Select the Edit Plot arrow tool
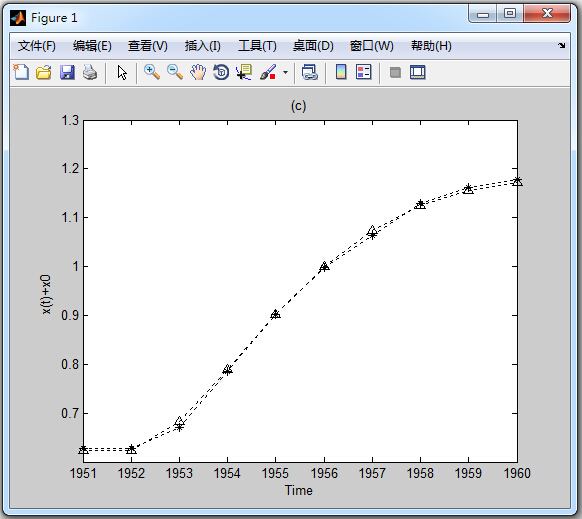This screenshot has height=519, width=582. [x=122, y=72]
